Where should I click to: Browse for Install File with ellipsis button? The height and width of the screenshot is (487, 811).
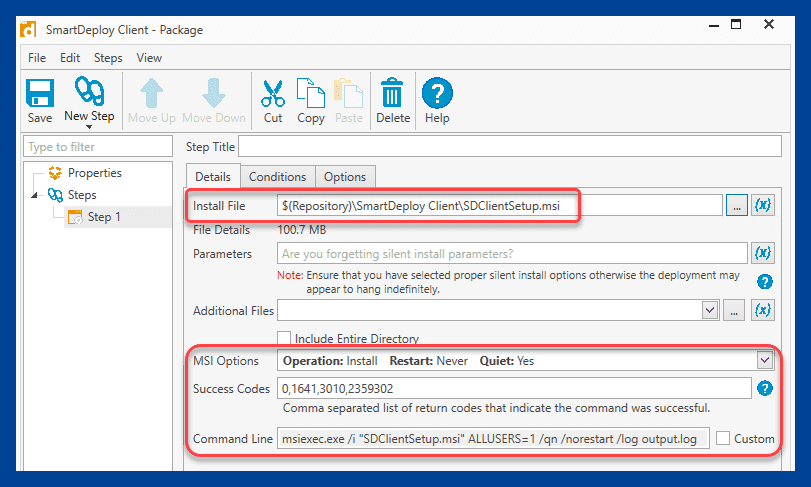pyautogui.click(x=737, y=206)
